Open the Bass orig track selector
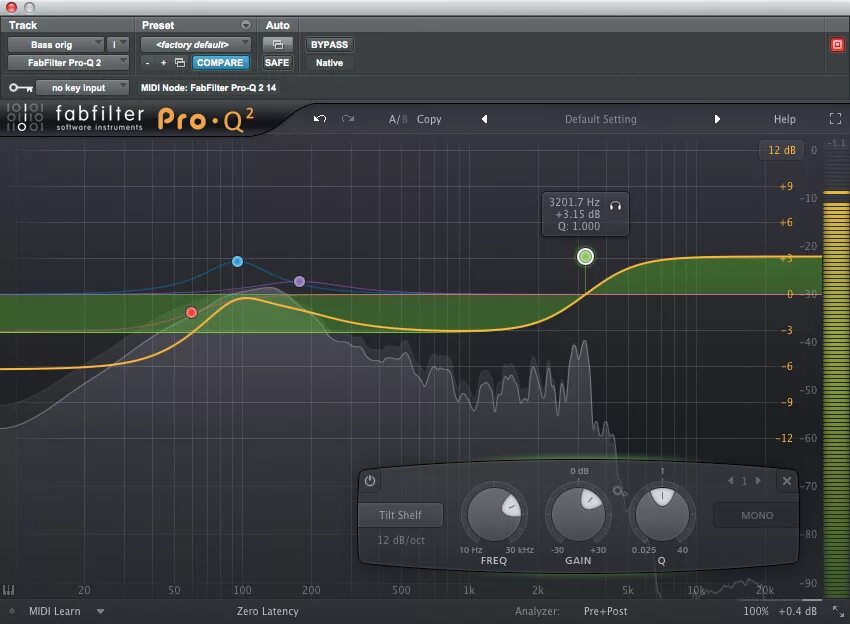The image size is (850, 624). [55, 44]
